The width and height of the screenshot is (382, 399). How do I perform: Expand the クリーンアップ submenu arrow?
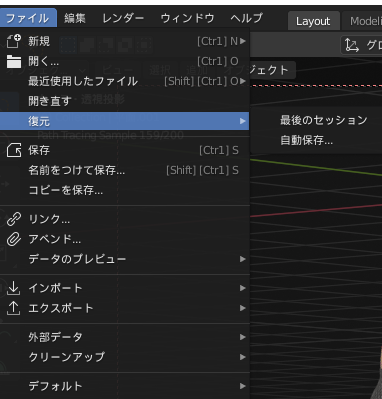(243, 357)
